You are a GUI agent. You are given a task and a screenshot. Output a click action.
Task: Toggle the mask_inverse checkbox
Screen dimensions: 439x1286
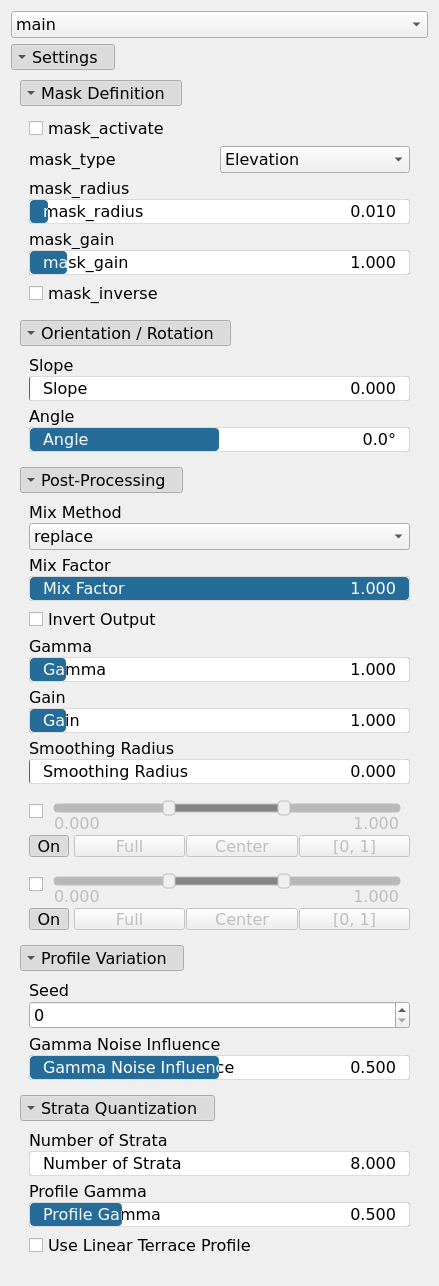36,293
